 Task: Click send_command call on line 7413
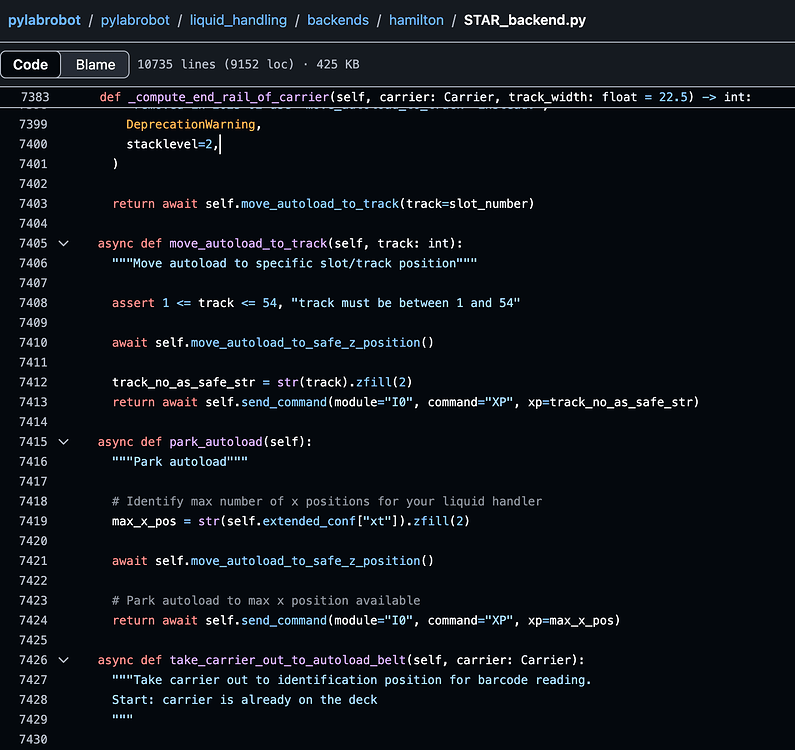(x=284, y=402)
